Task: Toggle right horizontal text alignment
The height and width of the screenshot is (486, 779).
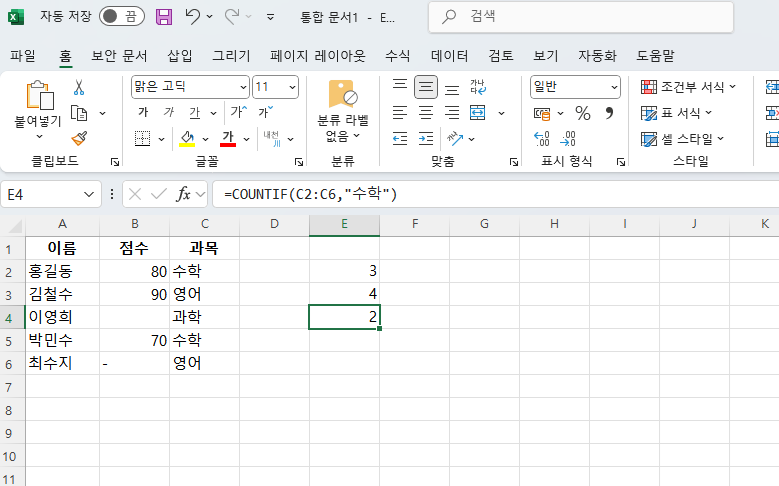Action: (x=452, y=113)
